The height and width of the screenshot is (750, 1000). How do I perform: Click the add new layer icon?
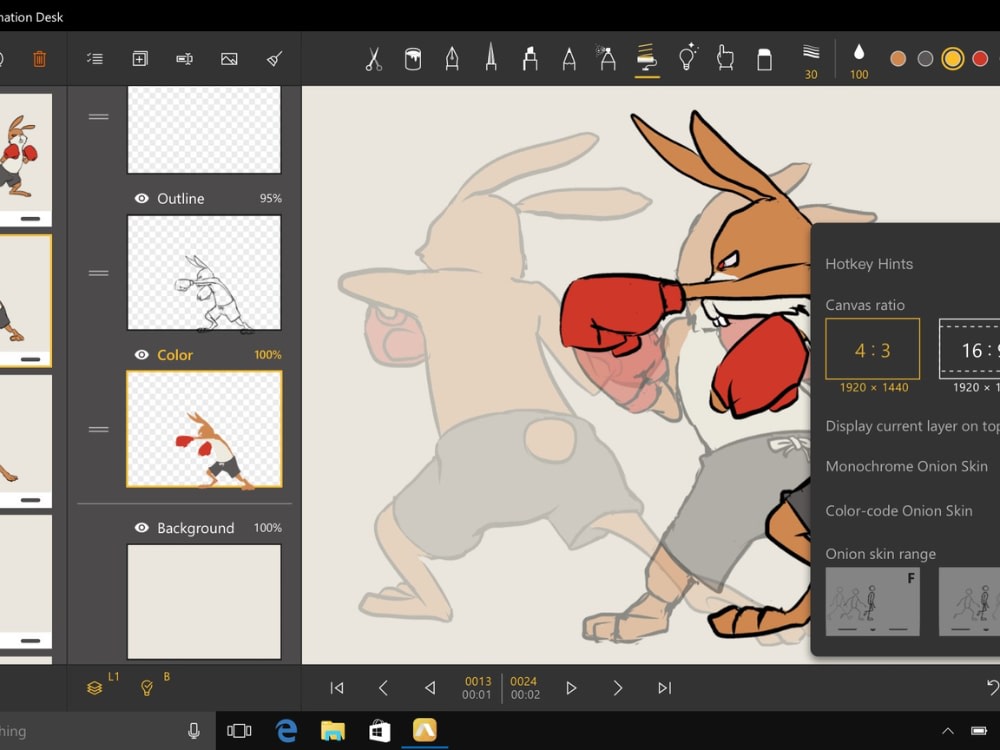[x=140, y=59]
